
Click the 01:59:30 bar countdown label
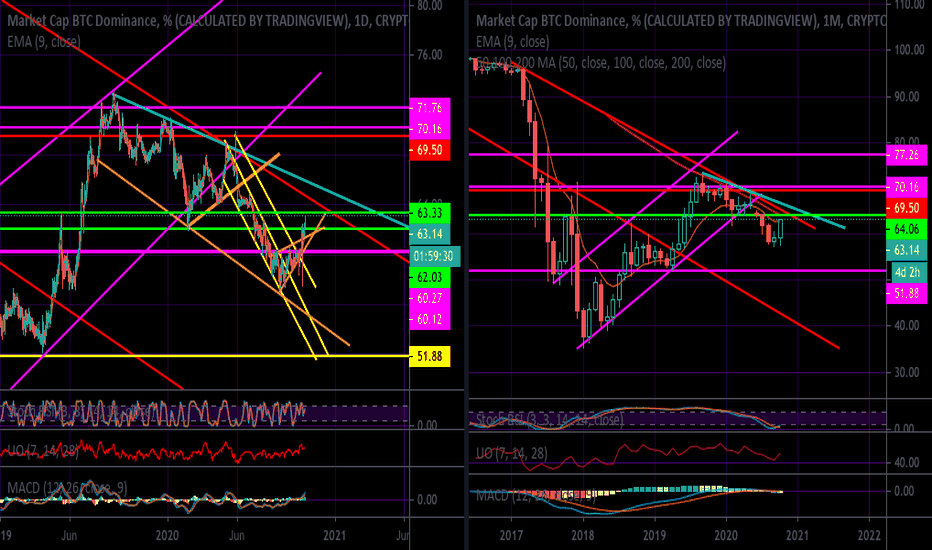[x=434, y=256]
